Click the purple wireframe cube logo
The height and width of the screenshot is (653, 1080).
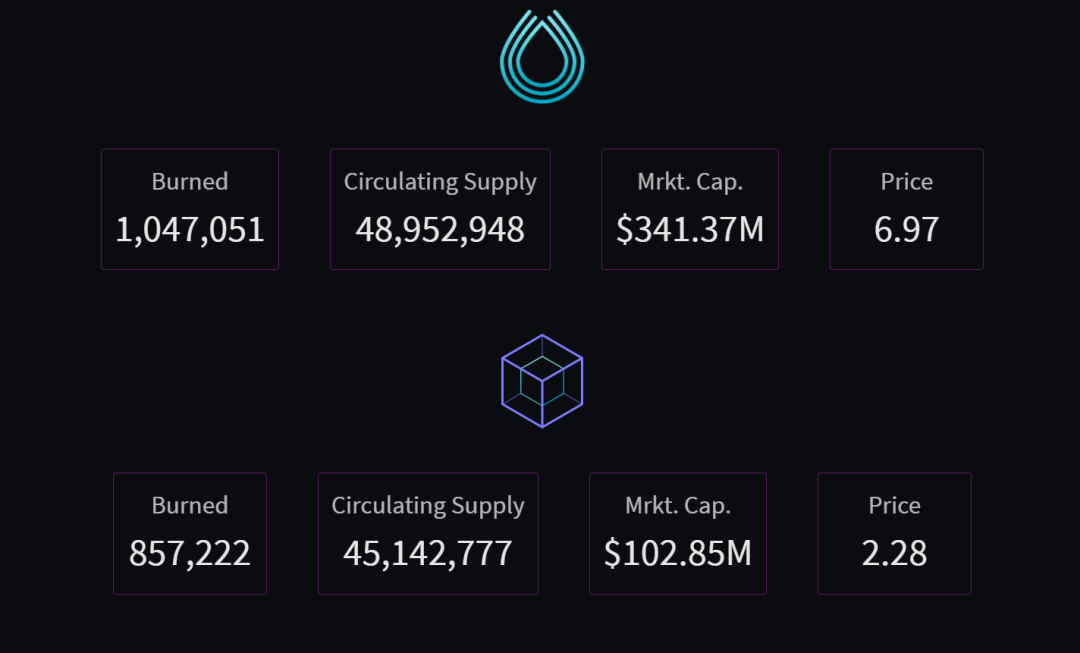click(542, 381)
